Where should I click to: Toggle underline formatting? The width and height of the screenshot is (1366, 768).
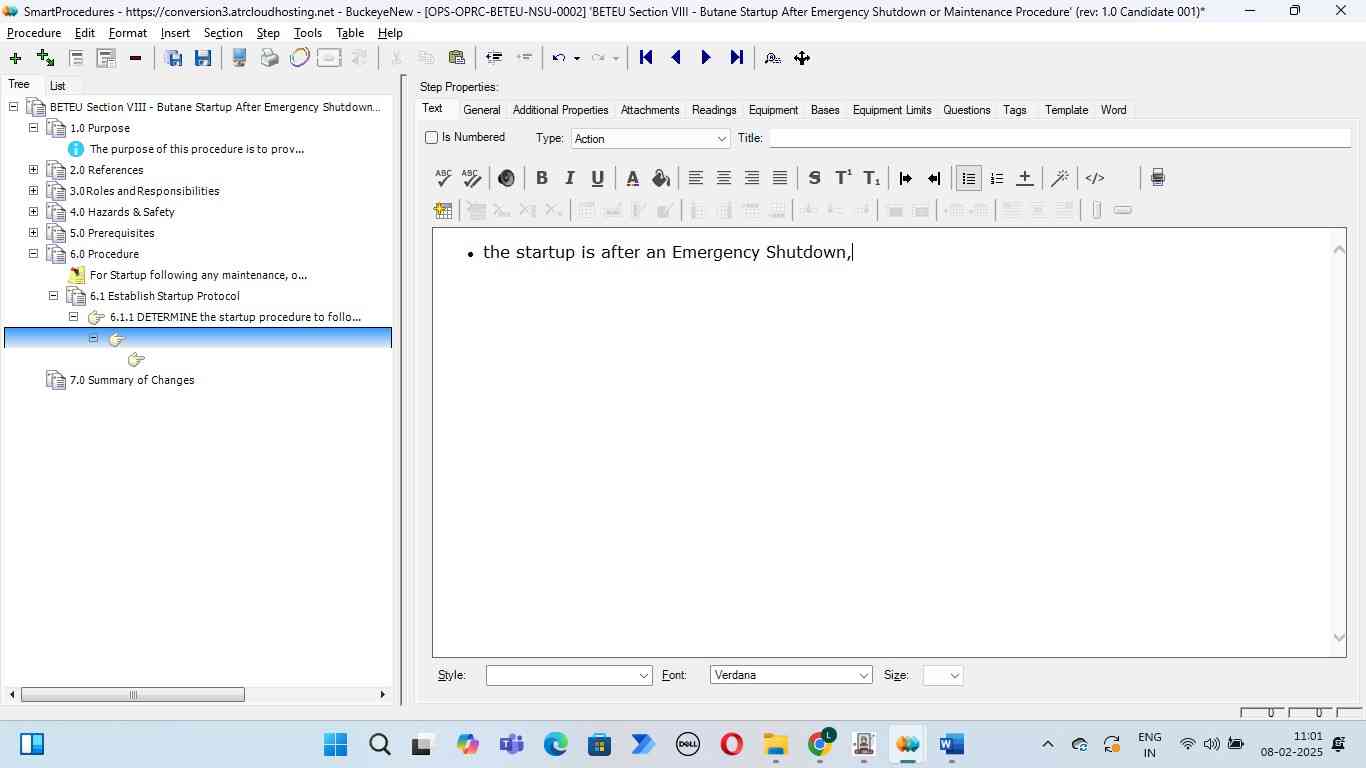tap(597, 178)
